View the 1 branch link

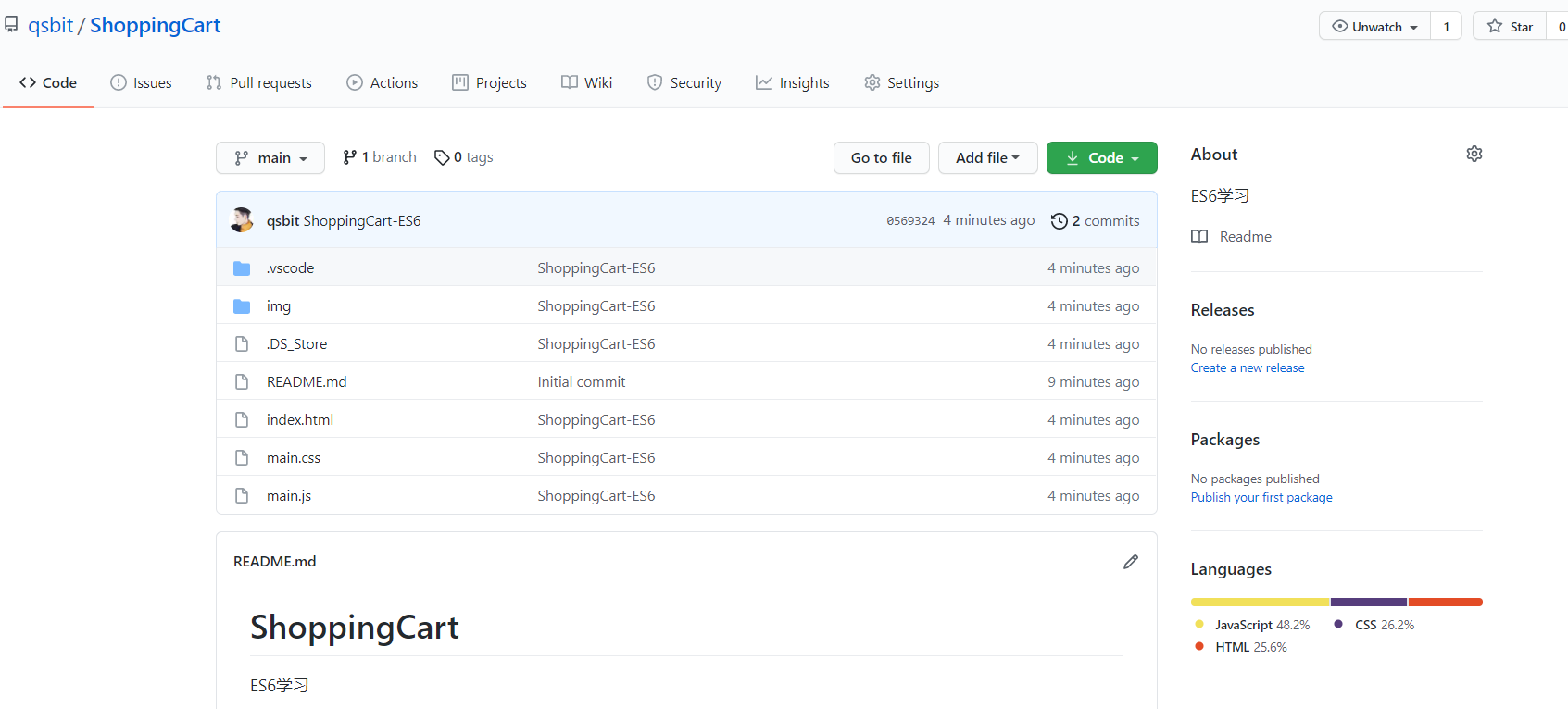coord(380,157)
